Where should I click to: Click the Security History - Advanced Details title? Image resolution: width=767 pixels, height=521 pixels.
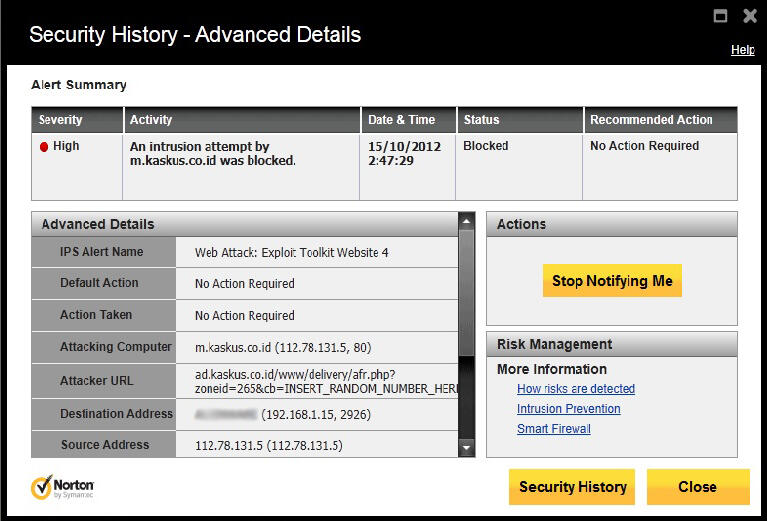tap(195, 35)
